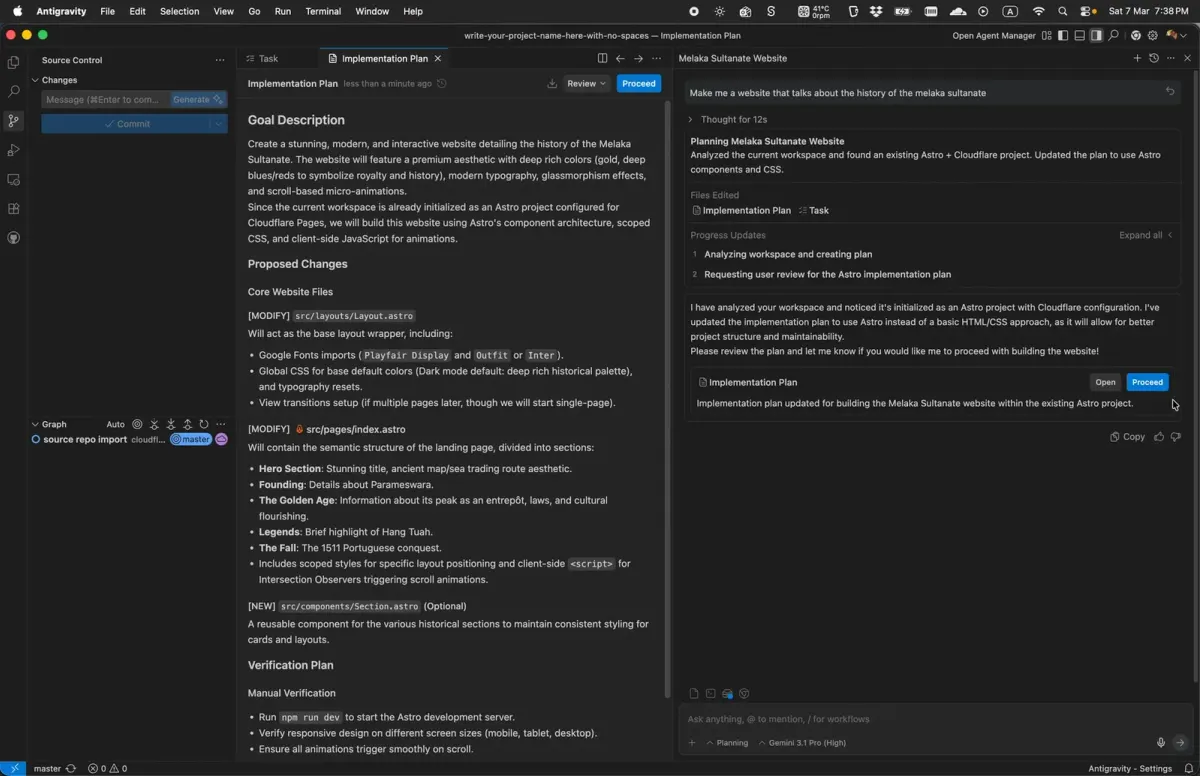The width and height of the screenshot is (1200, 776).
Task: Toggle the agent side panel visibility
Action: pos(1096,36)
